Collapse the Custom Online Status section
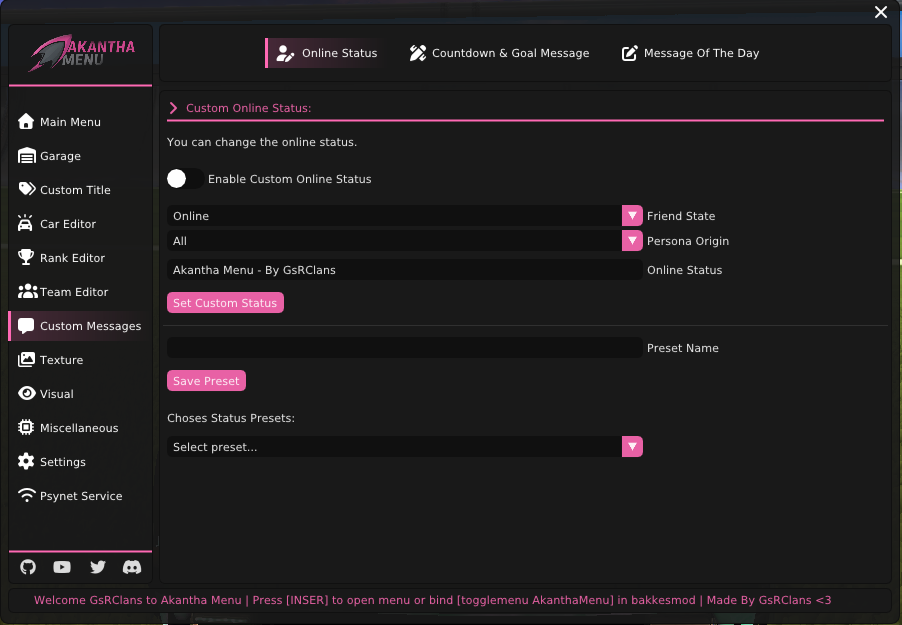Screen dimensions: 902x625 click(x=172, y=107)
